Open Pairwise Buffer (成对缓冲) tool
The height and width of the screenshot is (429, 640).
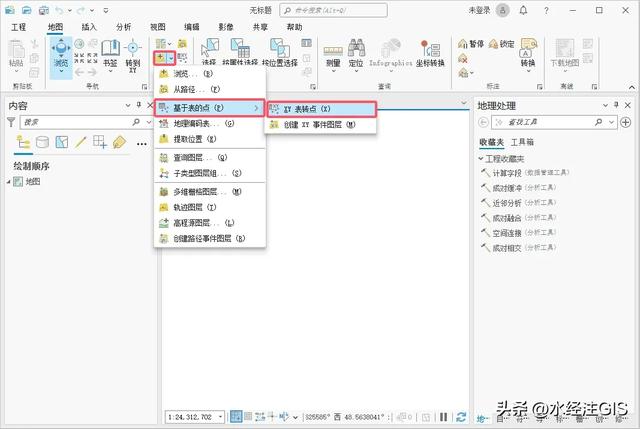[518, 188]
